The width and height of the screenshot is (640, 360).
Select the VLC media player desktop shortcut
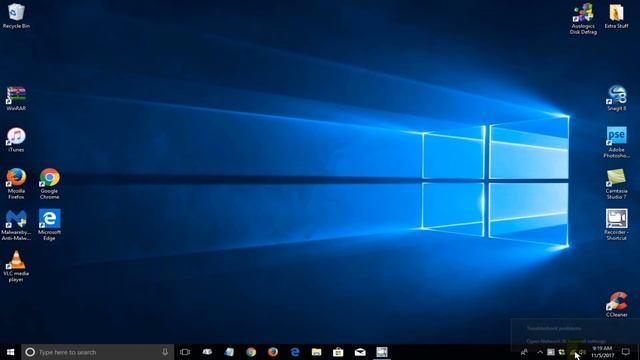pos(16,266)
